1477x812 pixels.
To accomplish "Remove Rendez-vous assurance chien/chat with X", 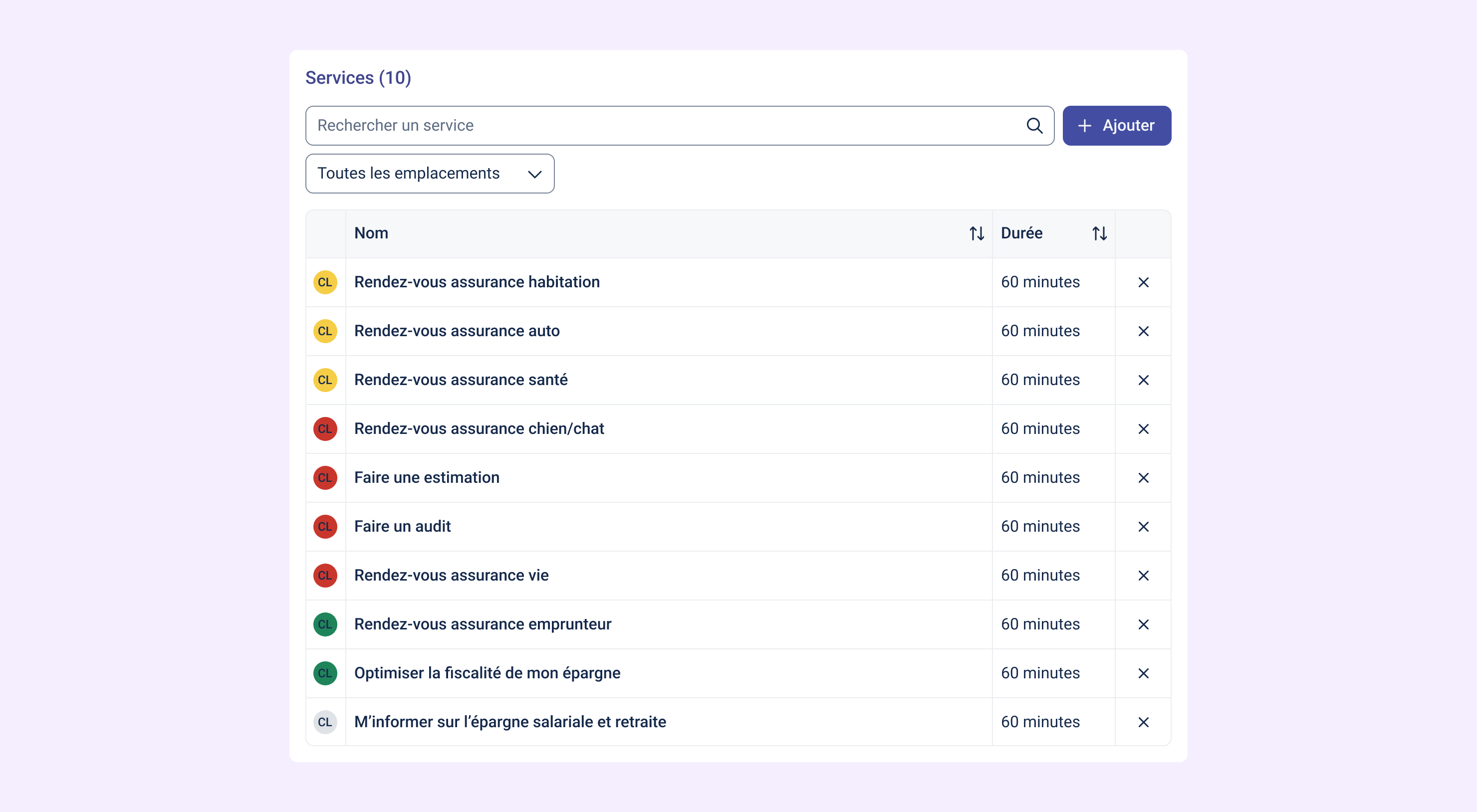I will [1143, 429].
